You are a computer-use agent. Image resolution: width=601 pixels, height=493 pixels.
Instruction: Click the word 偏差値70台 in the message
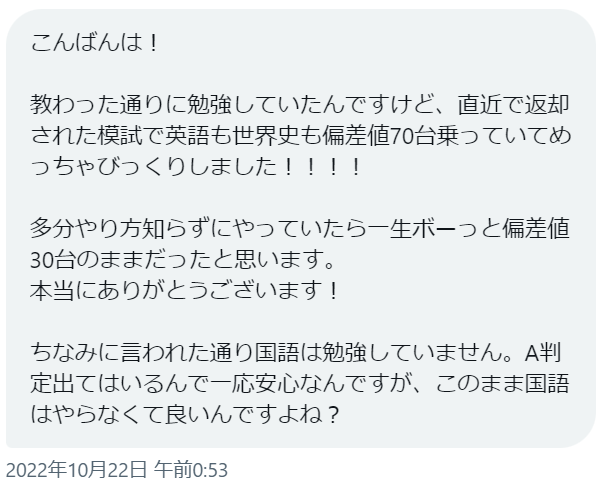click(378, 136)
